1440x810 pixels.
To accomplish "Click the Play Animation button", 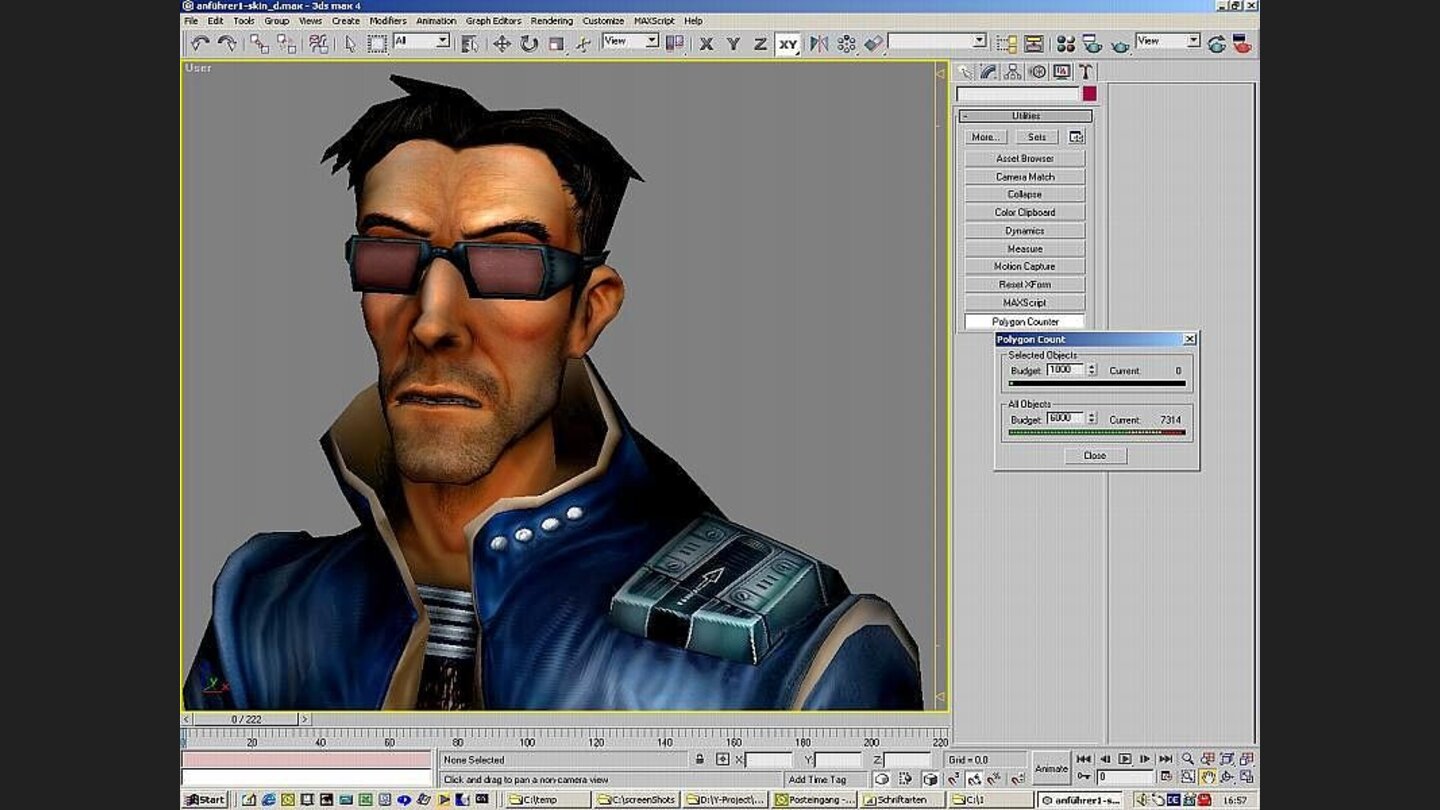I will pyautogui.click(x=1125, y=759).
